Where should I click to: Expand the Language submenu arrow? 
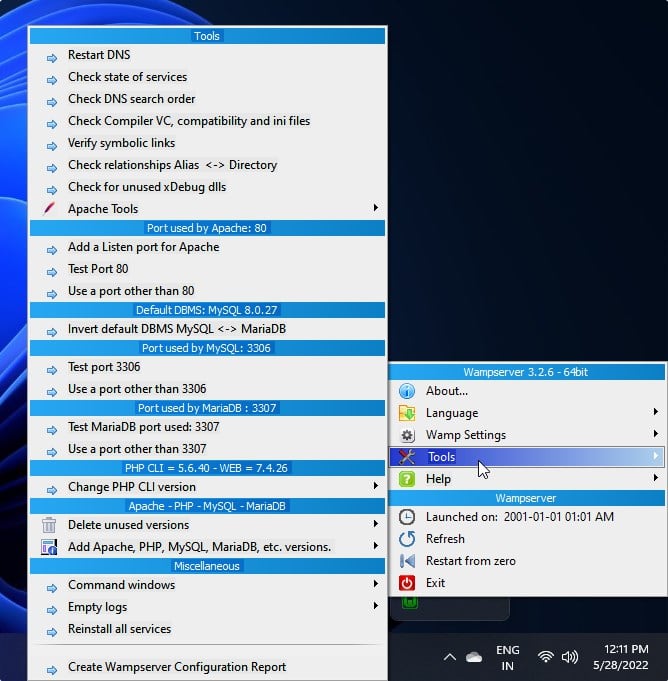(x=655, y=412)
